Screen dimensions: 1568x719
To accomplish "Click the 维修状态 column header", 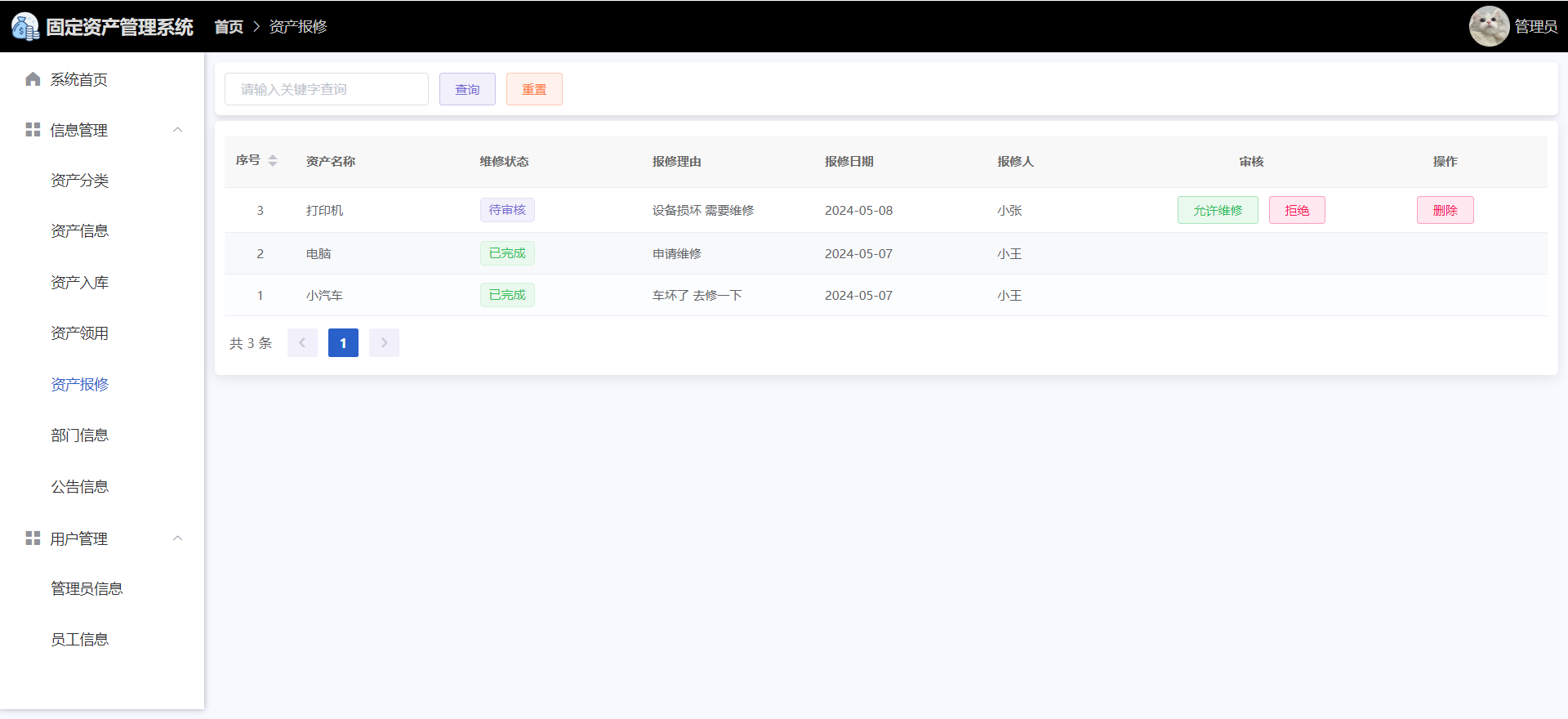I will point(505,162).
